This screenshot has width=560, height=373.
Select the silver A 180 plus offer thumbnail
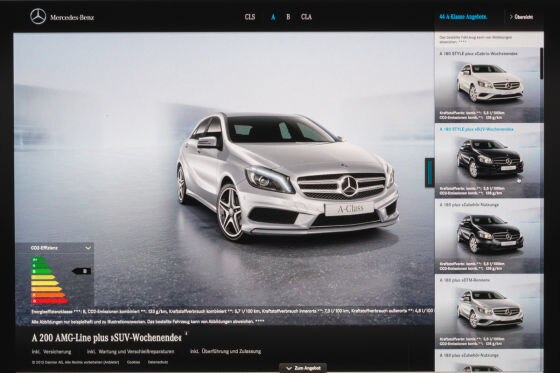click(x=488, y=312)
